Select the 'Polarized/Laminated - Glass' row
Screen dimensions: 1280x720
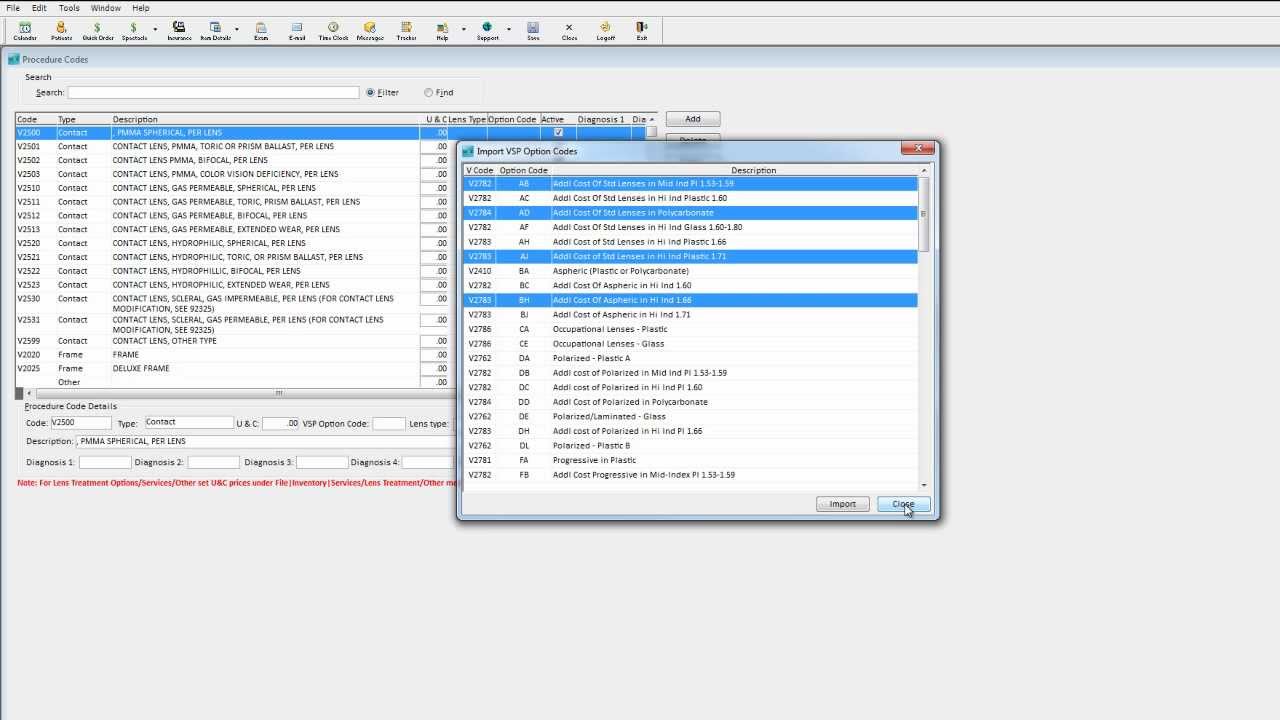691,416
